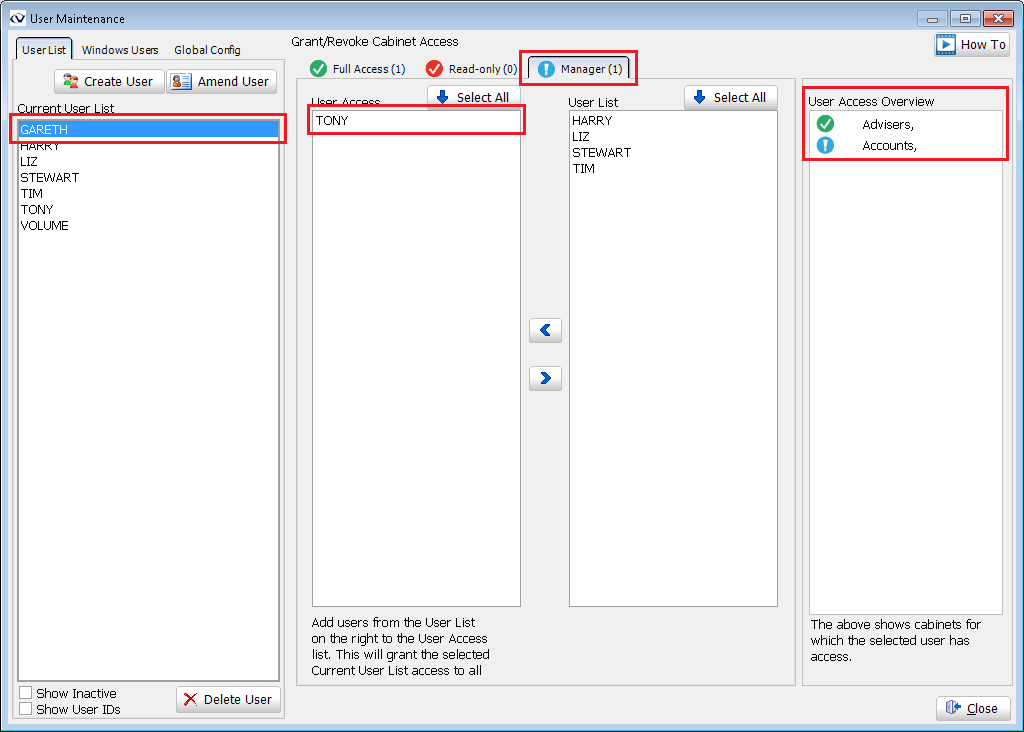Pick LIZ in the right User List
1024x732 pixels.
coord(673,136)
